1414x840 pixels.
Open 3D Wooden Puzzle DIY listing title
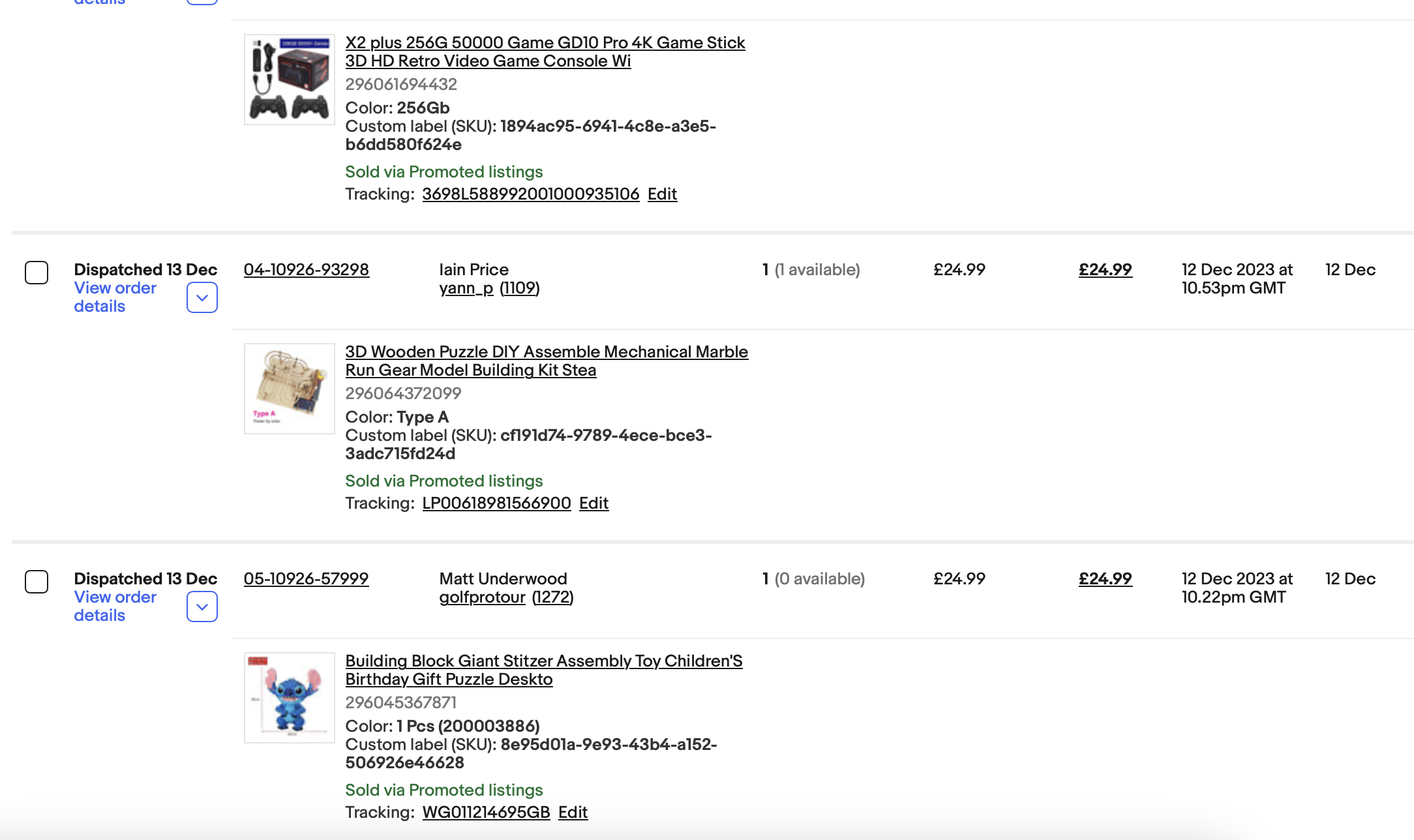tap(547, 361)
